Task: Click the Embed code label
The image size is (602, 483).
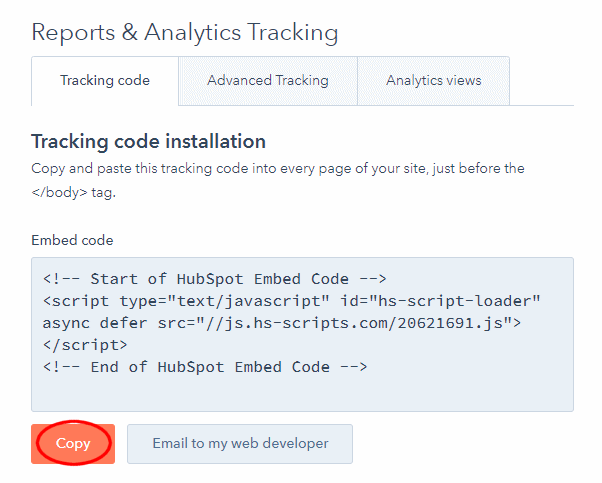Action: tap(72, 240)
